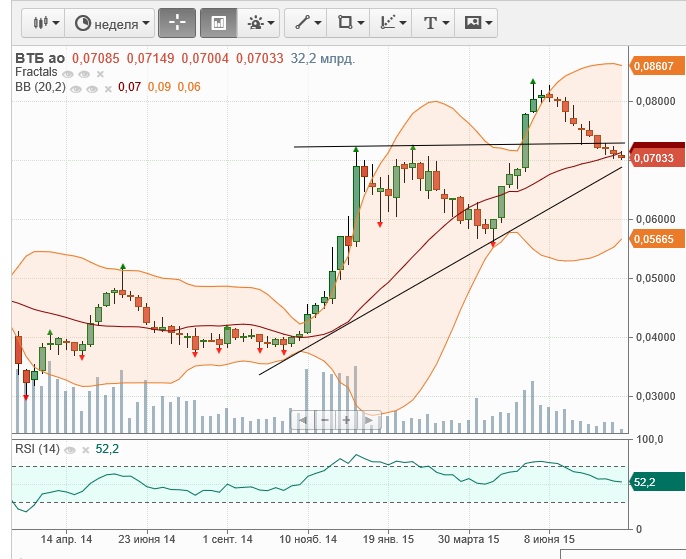Screen dimensions: 686x559
Task: Click the high value 0,07149
Action: pos(150,58)
